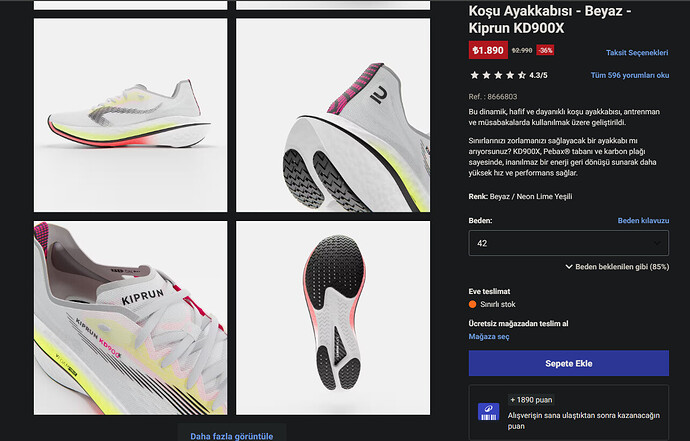Click Renk: Beyaz / Neon Lime Yeşili text
Image resolution: width=690 pixels, height=441 pixels.
520,196
